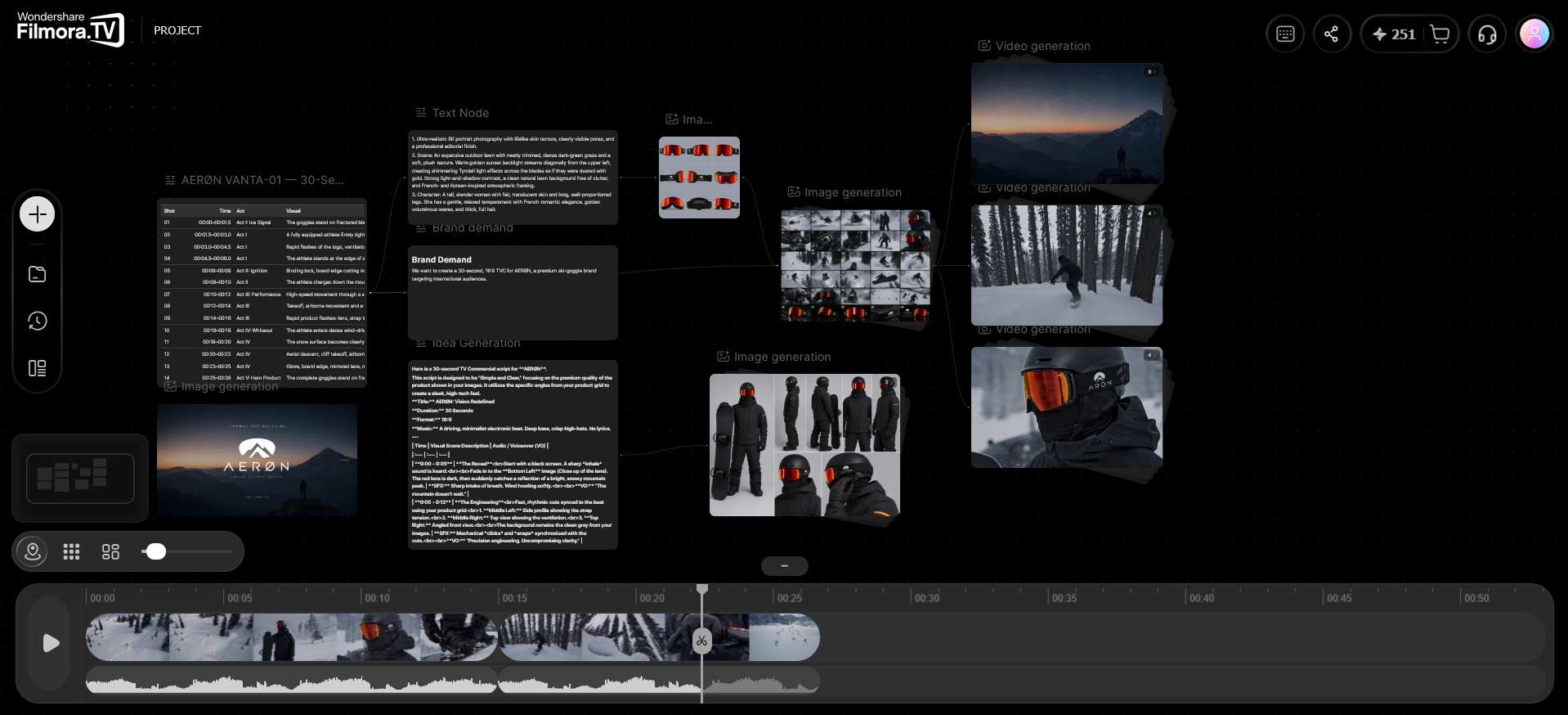Screen dimensions: 1568x715
Task: Open the layout template icon in sidebar
Action: pyautogui.click(x=37, y=368)
